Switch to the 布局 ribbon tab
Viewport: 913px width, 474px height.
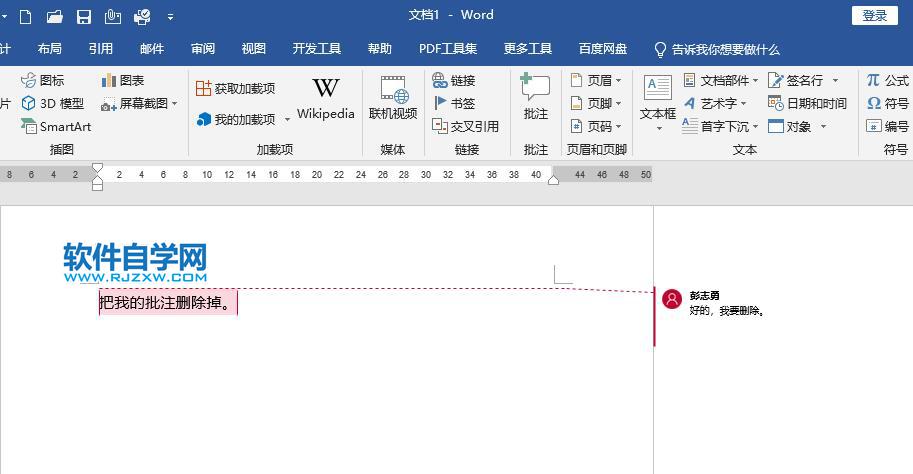point(49,49)
